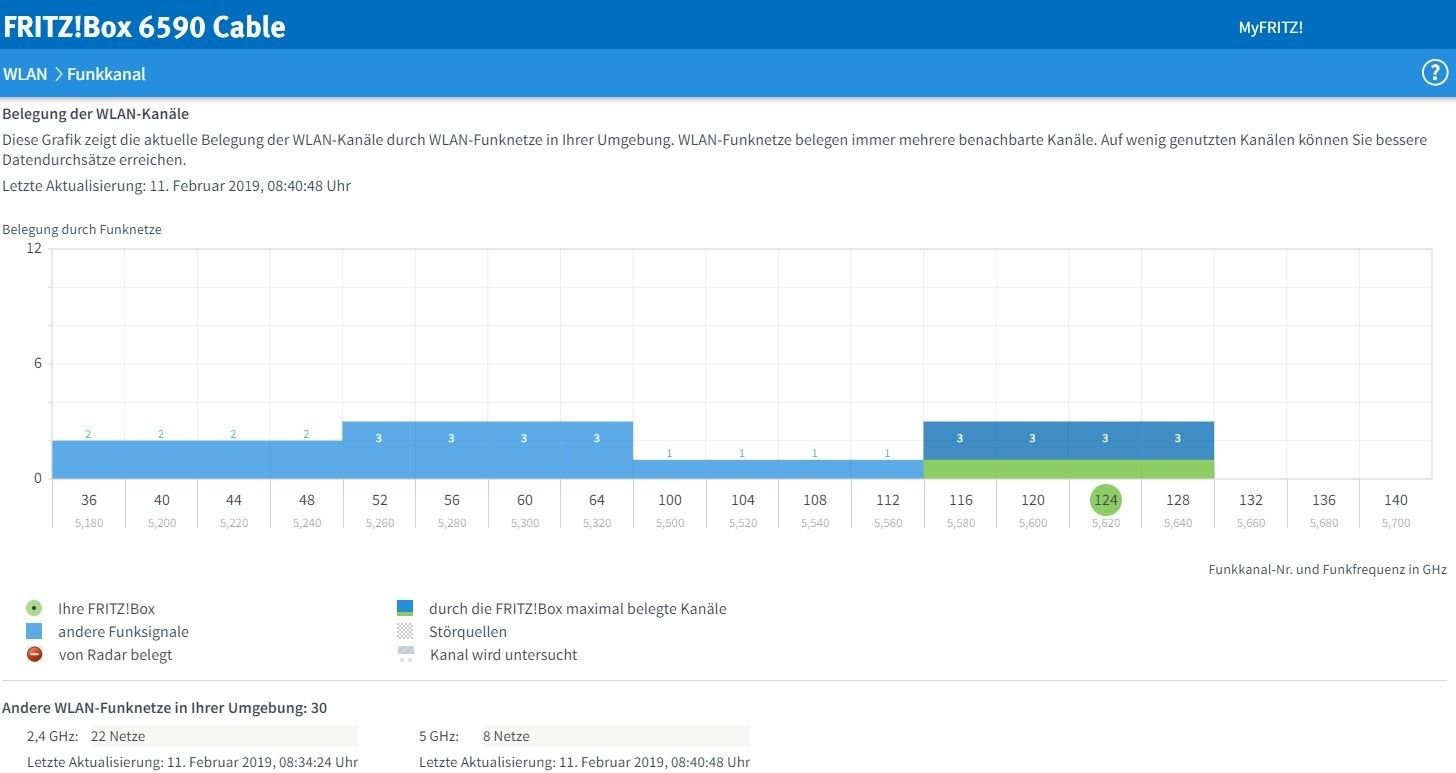The image size is (1456, 773).
Task: Click the 5,180 frequency label
Action: [x=89, y=523]
